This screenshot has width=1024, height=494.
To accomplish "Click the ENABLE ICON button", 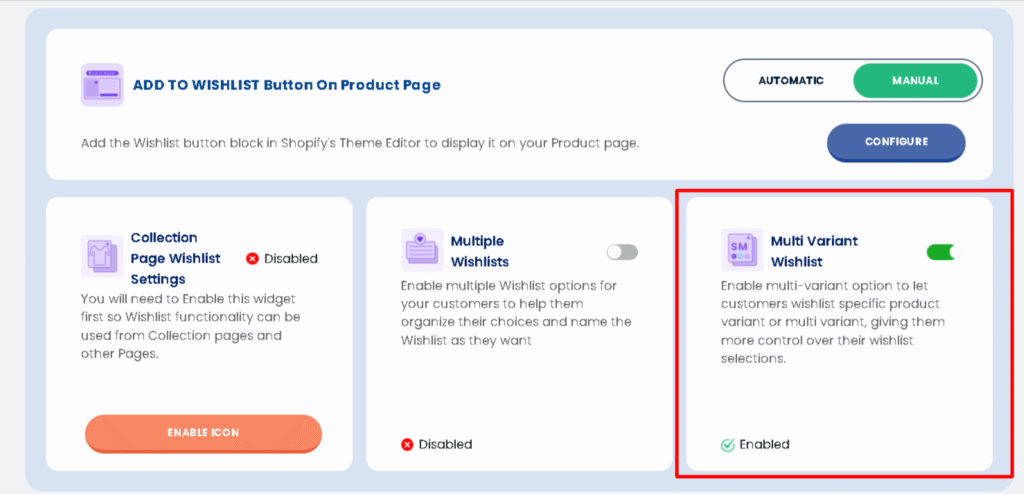I will point(203,433).
